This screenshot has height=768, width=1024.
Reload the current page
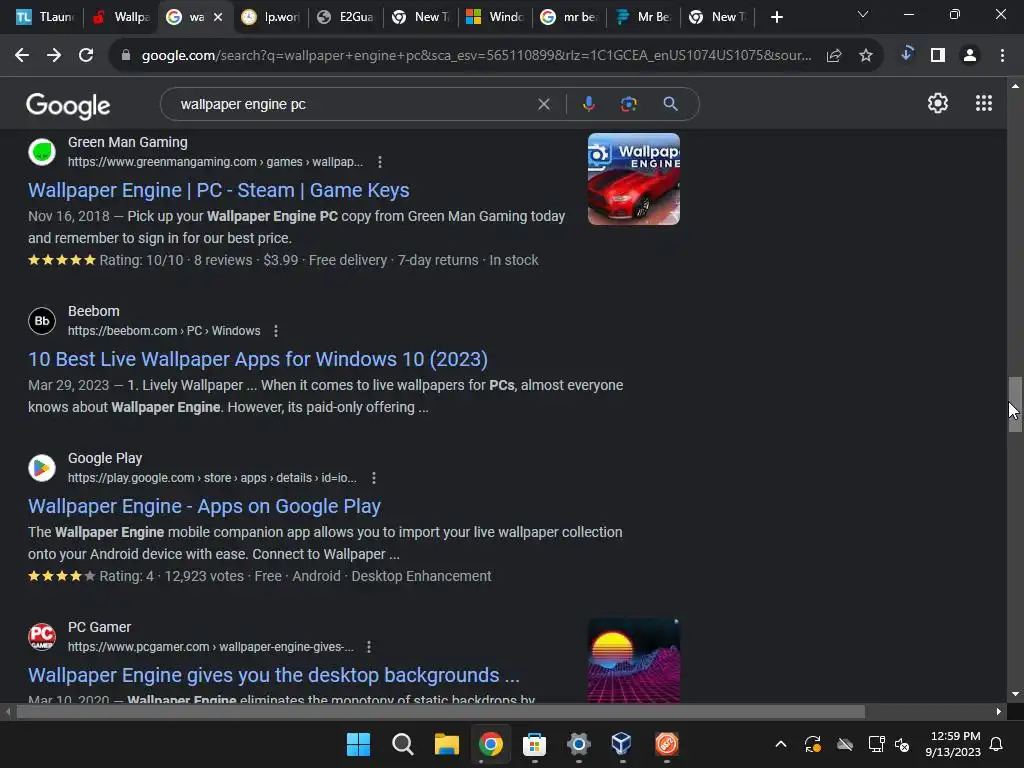pos(86,56)
